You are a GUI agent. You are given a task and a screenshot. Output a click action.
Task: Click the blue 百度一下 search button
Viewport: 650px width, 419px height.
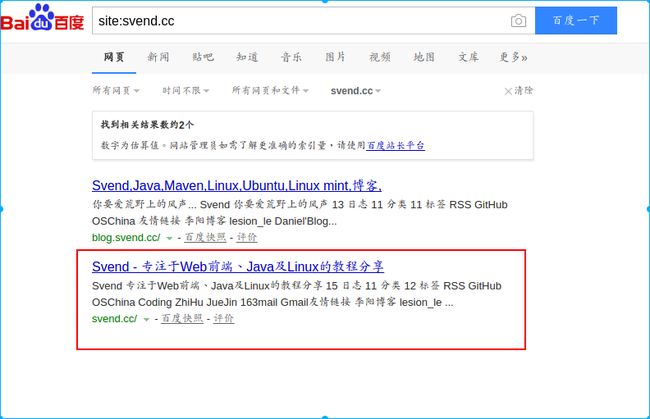pos(576,20)
